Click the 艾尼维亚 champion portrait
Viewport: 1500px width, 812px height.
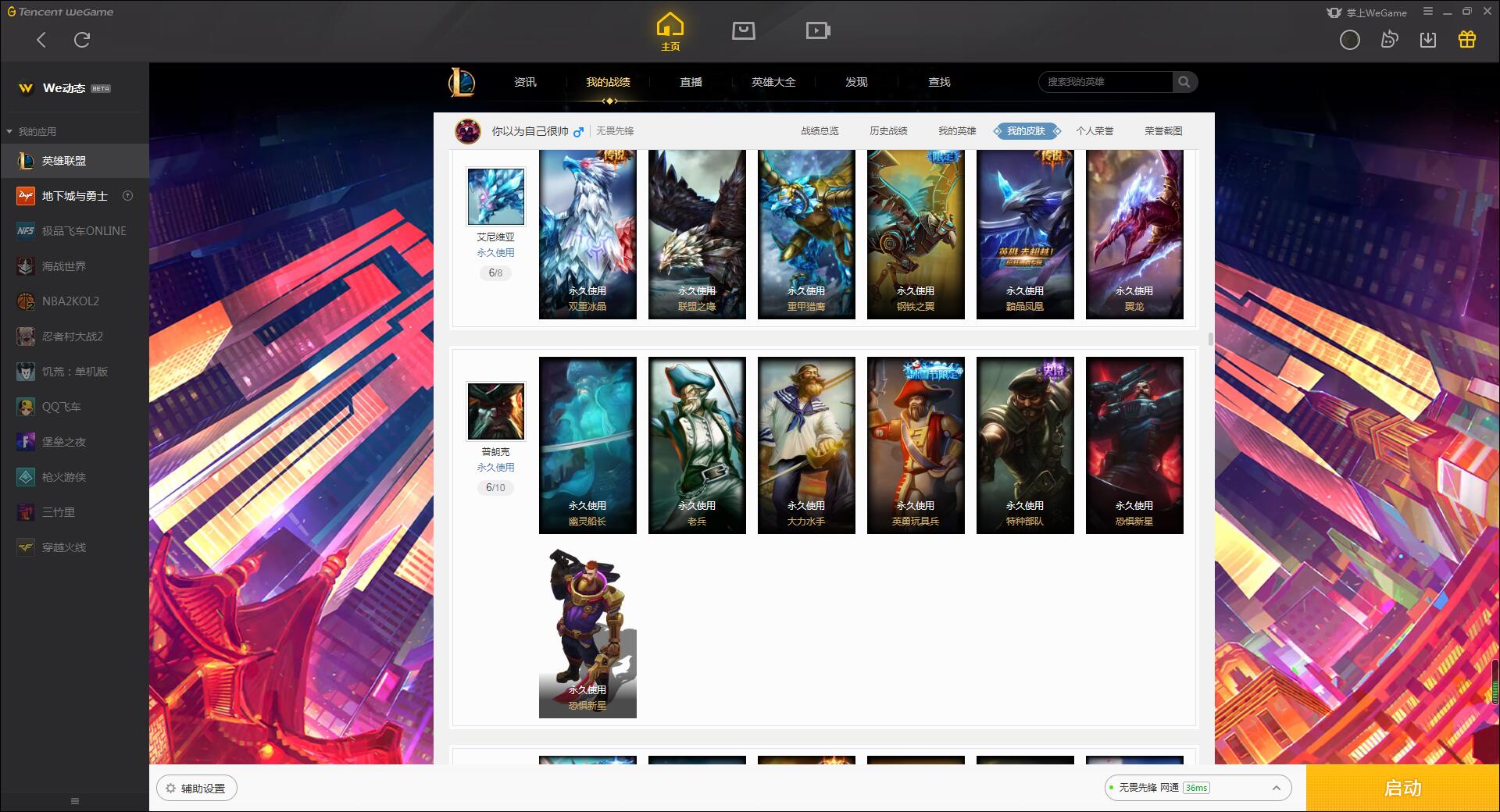495,196
